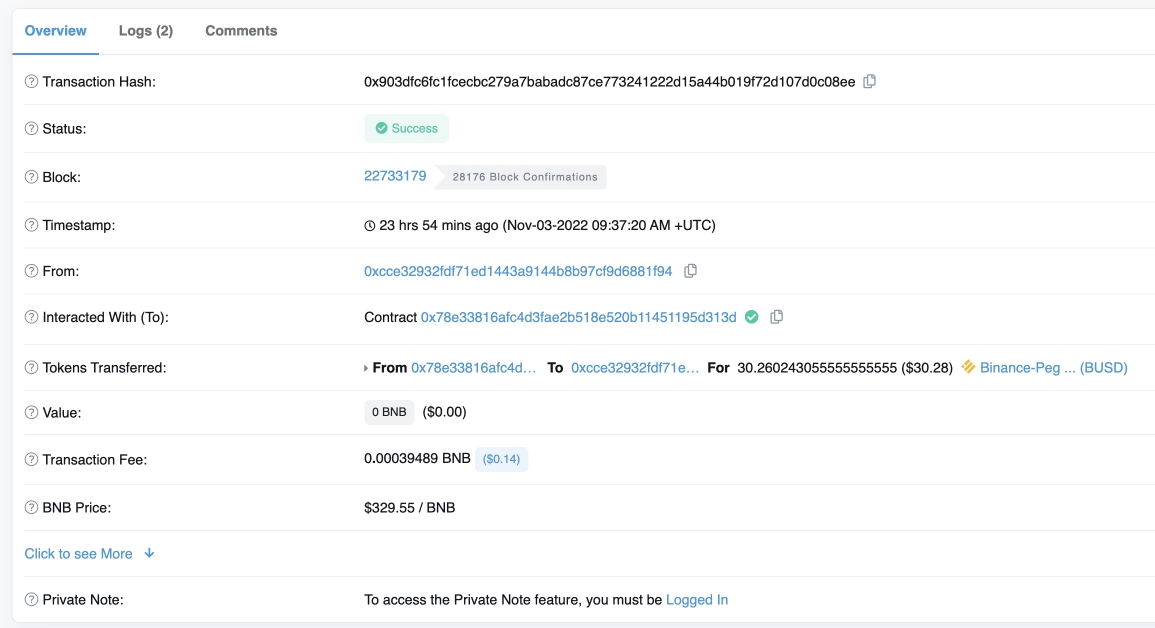This screenshot has height=628, width=1155.
Task: Copy the From address
Action: point(690,271)
